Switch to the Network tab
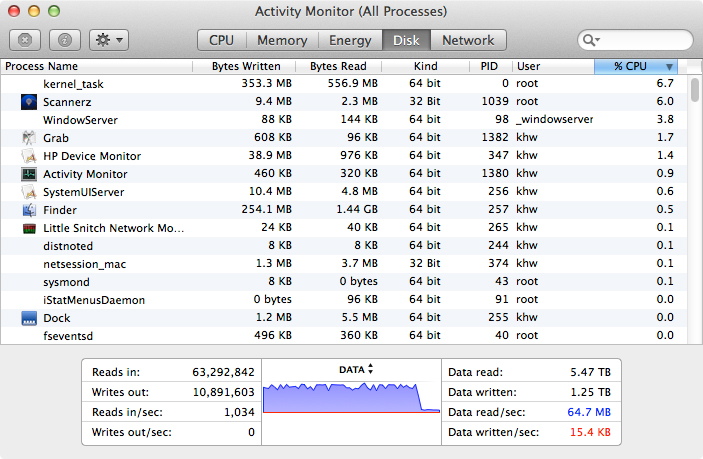Screen dimensions: 703x459 coord(468,40)
